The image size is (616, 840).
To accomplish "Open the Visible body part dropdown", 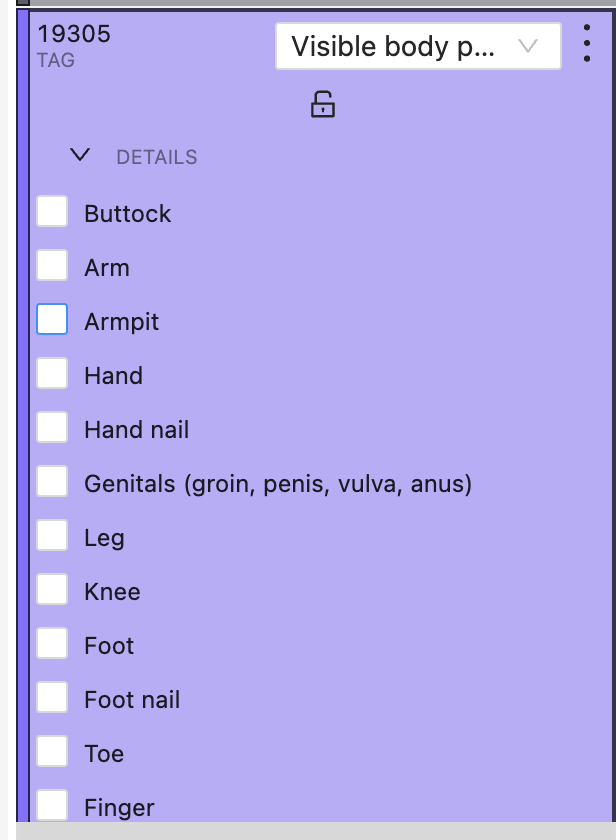I will (418, 46).
